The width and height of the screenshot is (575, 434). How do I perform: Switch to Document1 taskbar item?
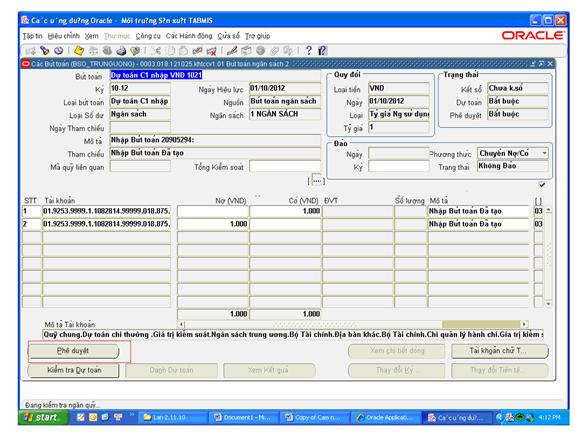click(x=242, y=417)
